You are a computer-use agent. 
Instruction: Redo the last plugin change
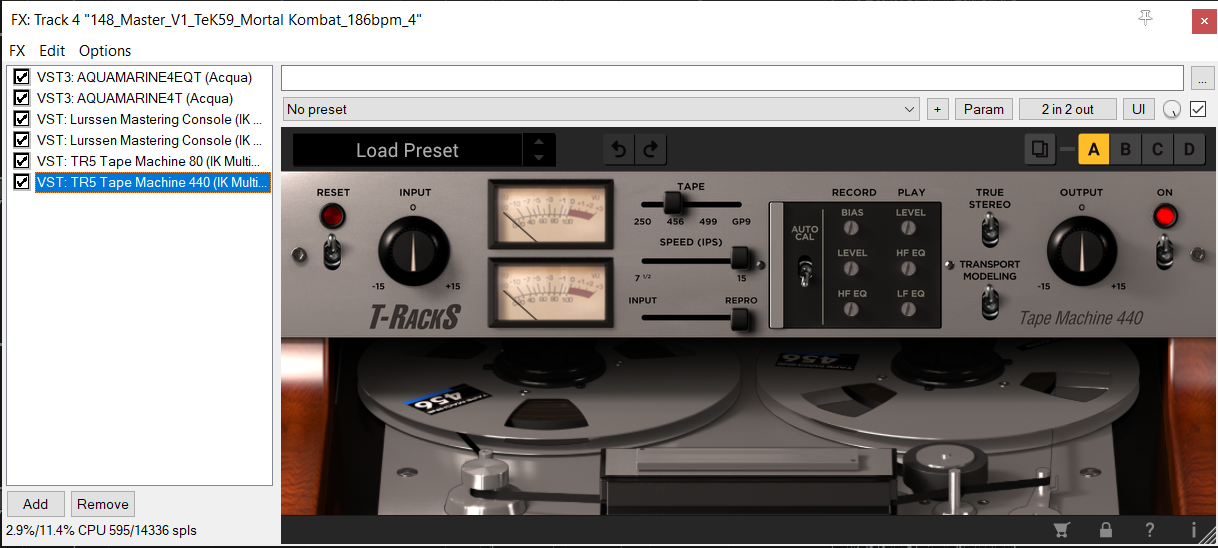click(x=650, y=150)
